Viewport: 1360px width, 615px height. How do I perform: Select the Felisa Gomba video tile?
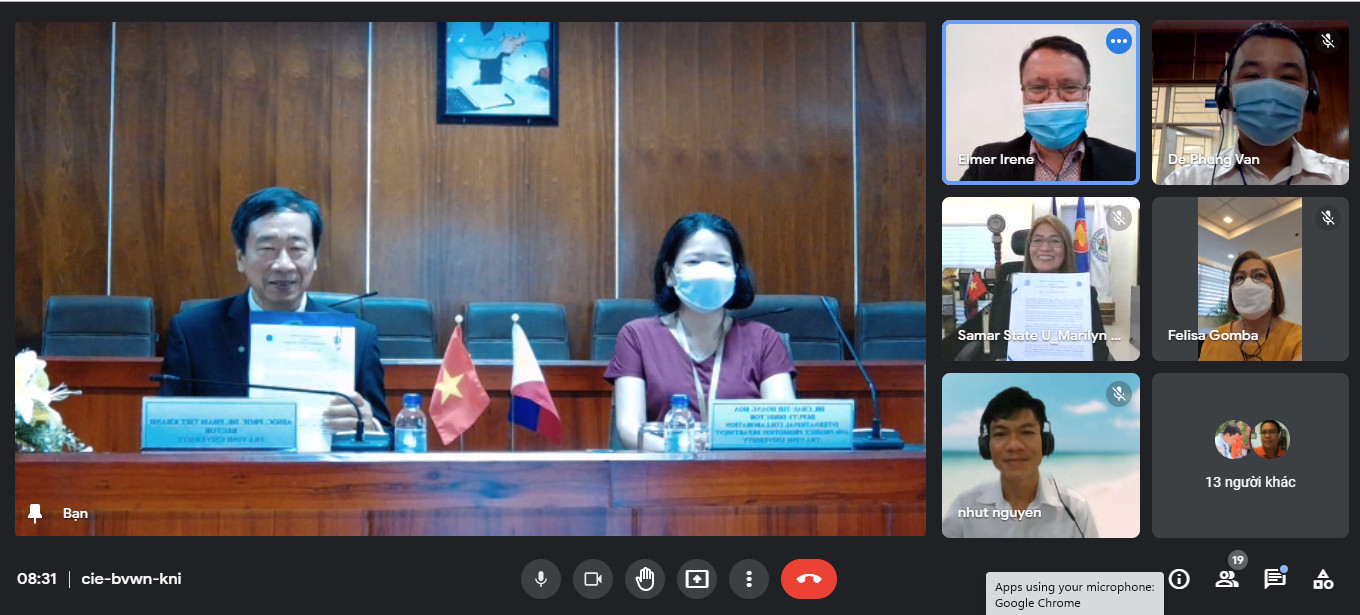(x=1250, y=278)
